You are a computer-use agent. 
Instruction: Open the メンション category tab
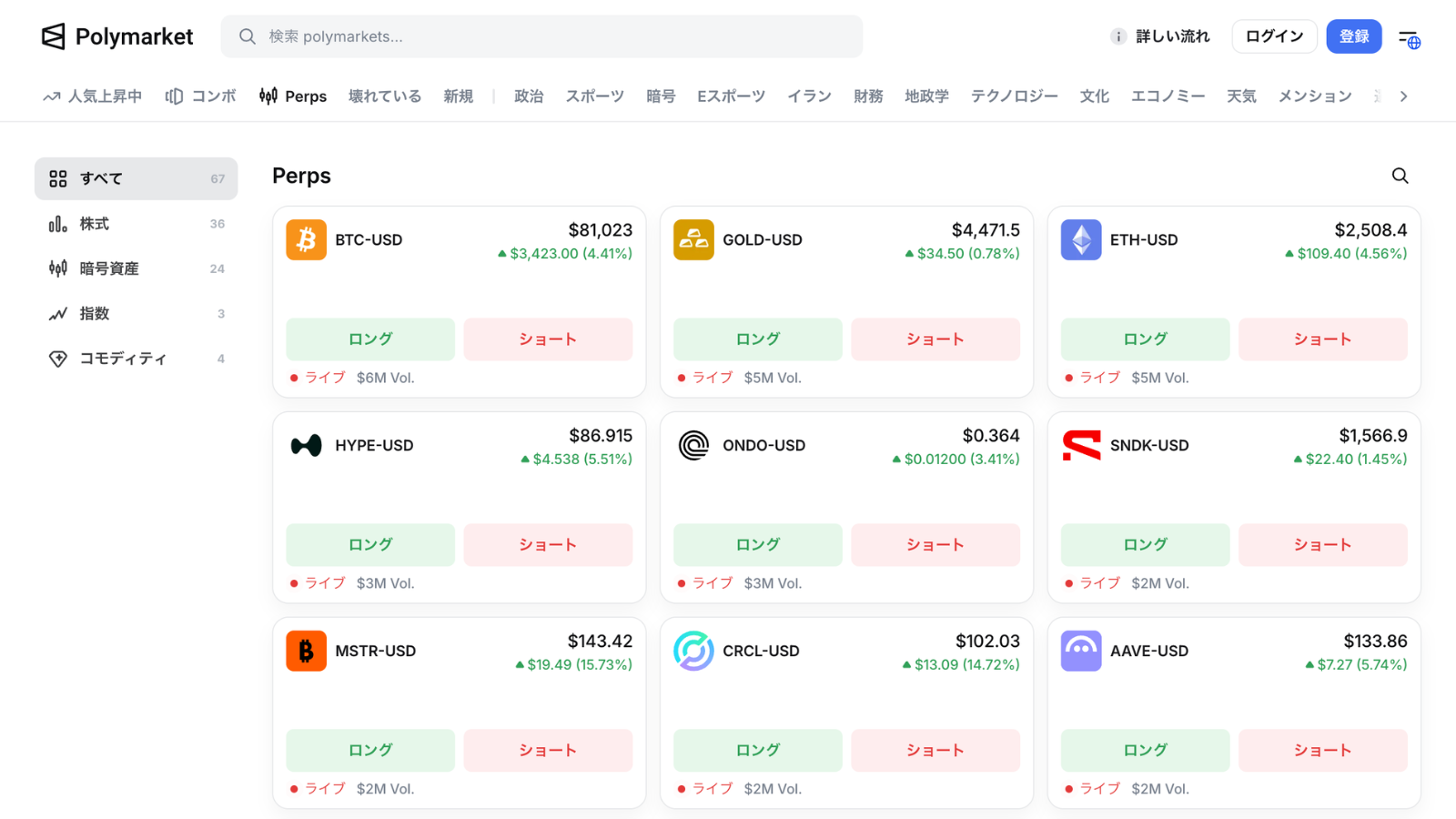1315,96
